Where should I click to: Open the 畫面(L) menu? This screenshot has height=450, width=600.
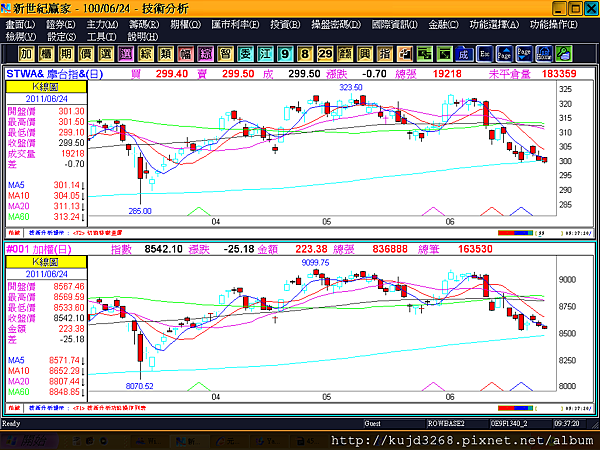pos(20,24)
